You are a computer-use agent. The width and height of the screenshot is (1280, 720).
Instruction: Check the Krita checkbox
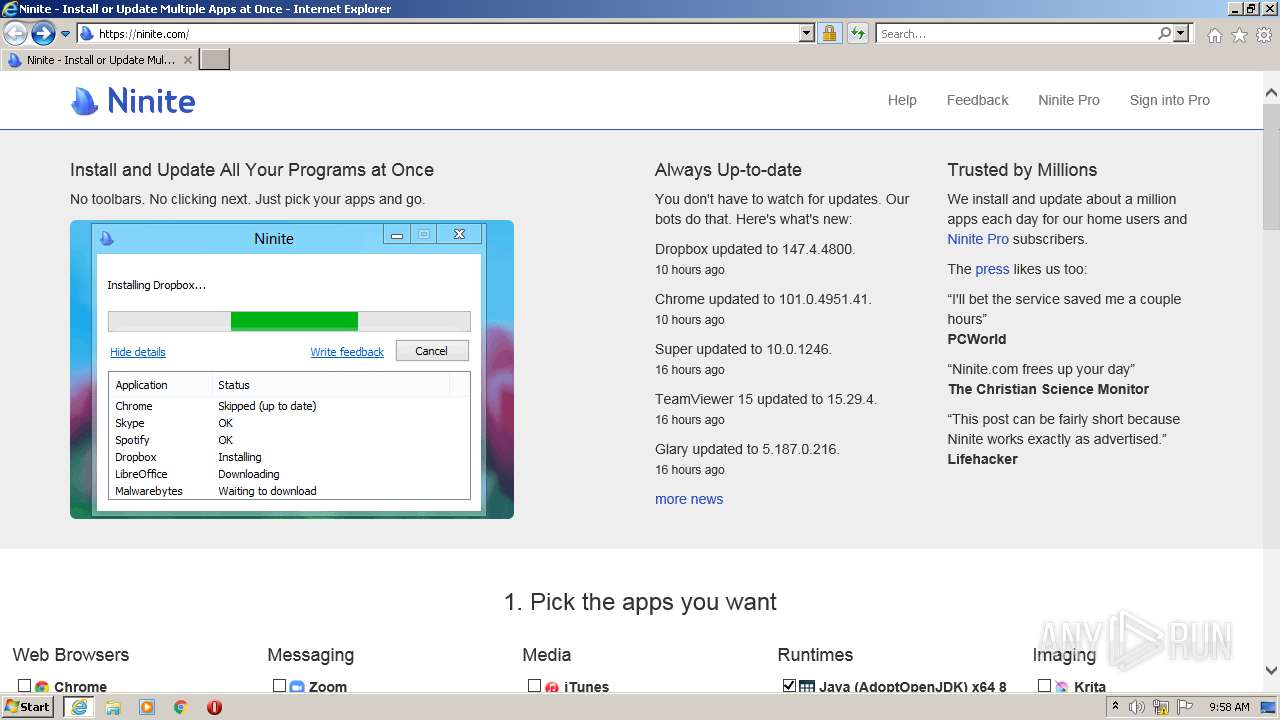tap(1045, 686)
